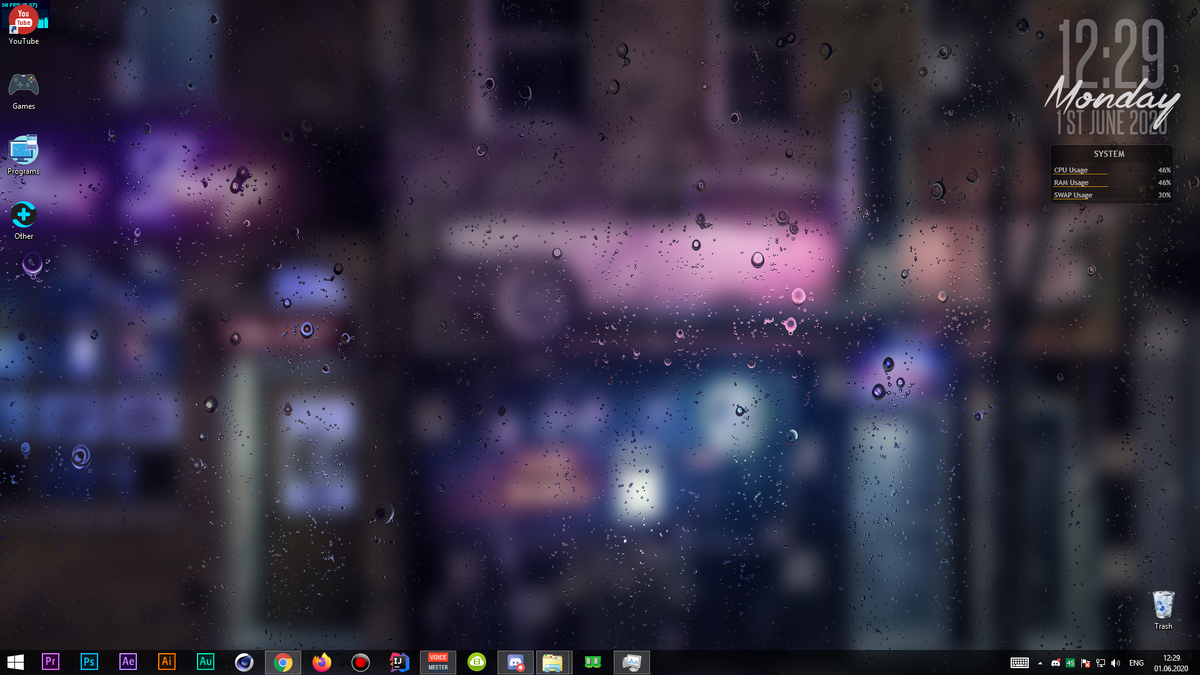The image size is (1200, 675).
Task: Open the network status tray icon
Action: click(x=1100, y=663)
